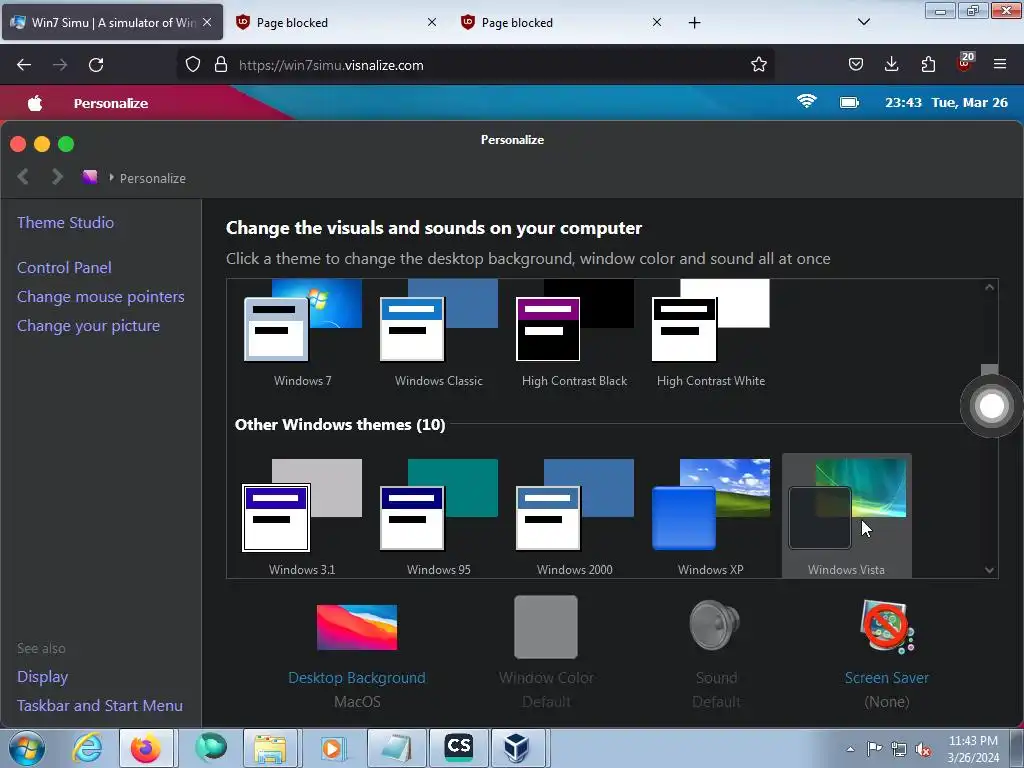Open the CS taskbar application
1024x768 pixels.
pyautogui.click(x=458, y=748)
